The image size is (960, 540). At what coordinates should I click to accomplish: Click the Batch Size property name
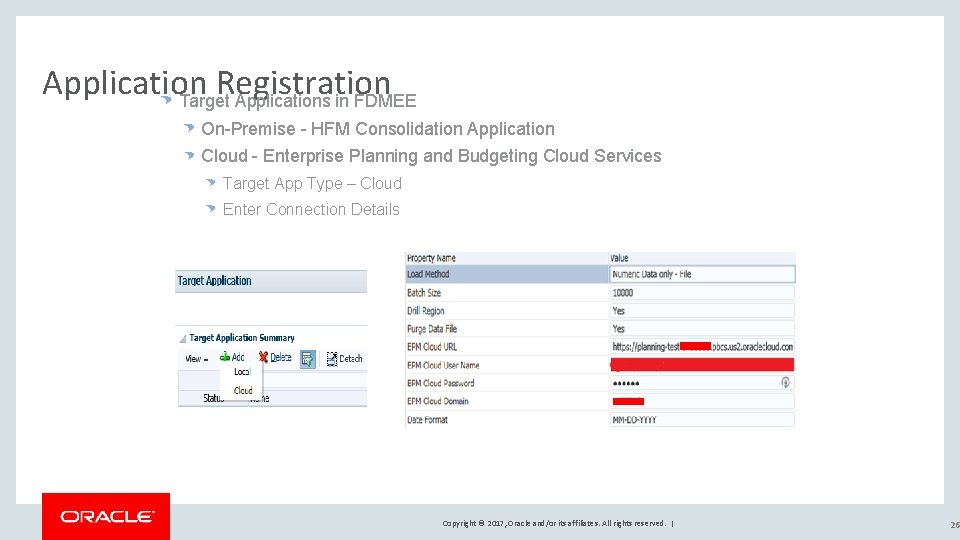424,293
